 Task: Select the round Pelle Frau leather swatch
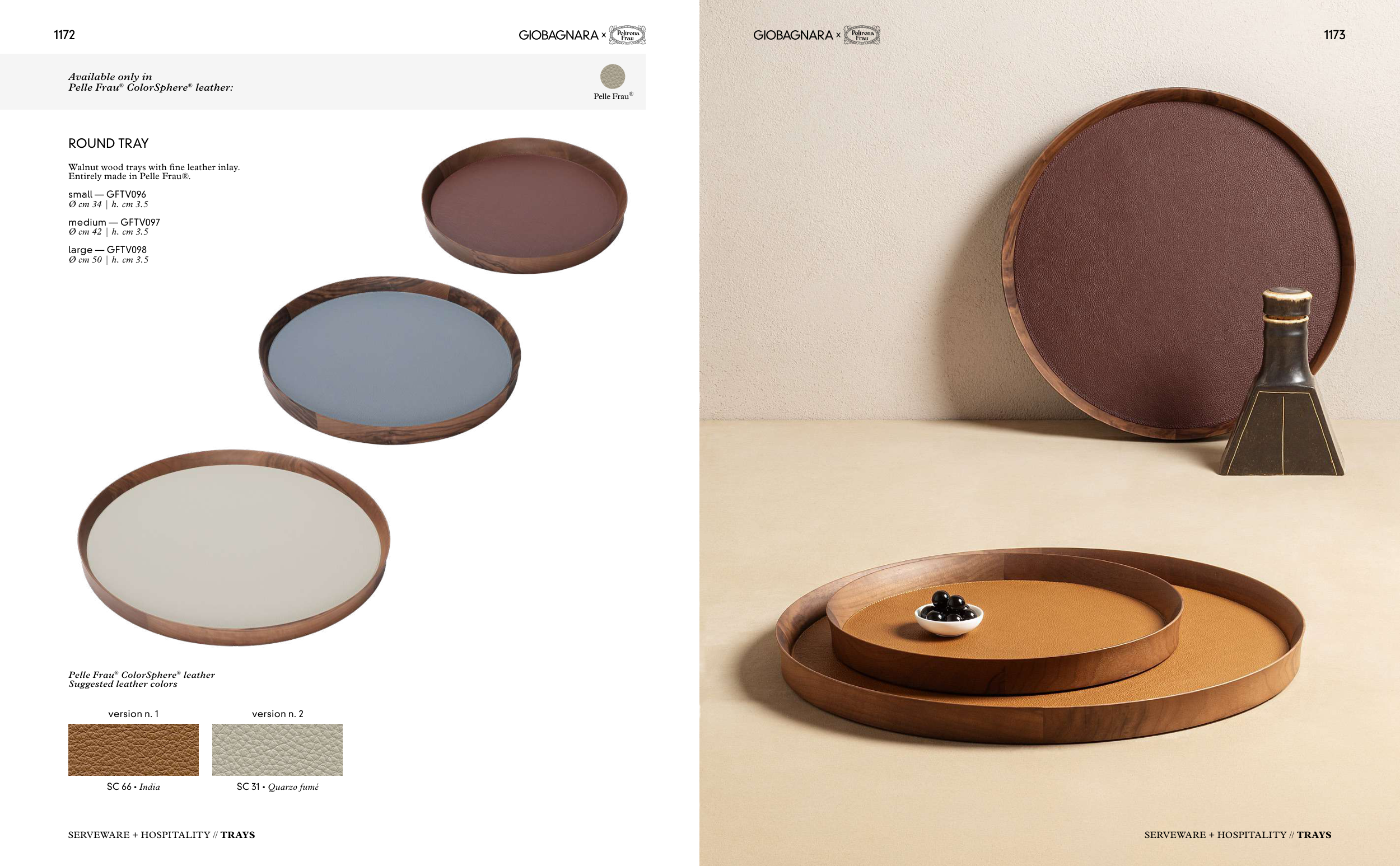(612, 76)
